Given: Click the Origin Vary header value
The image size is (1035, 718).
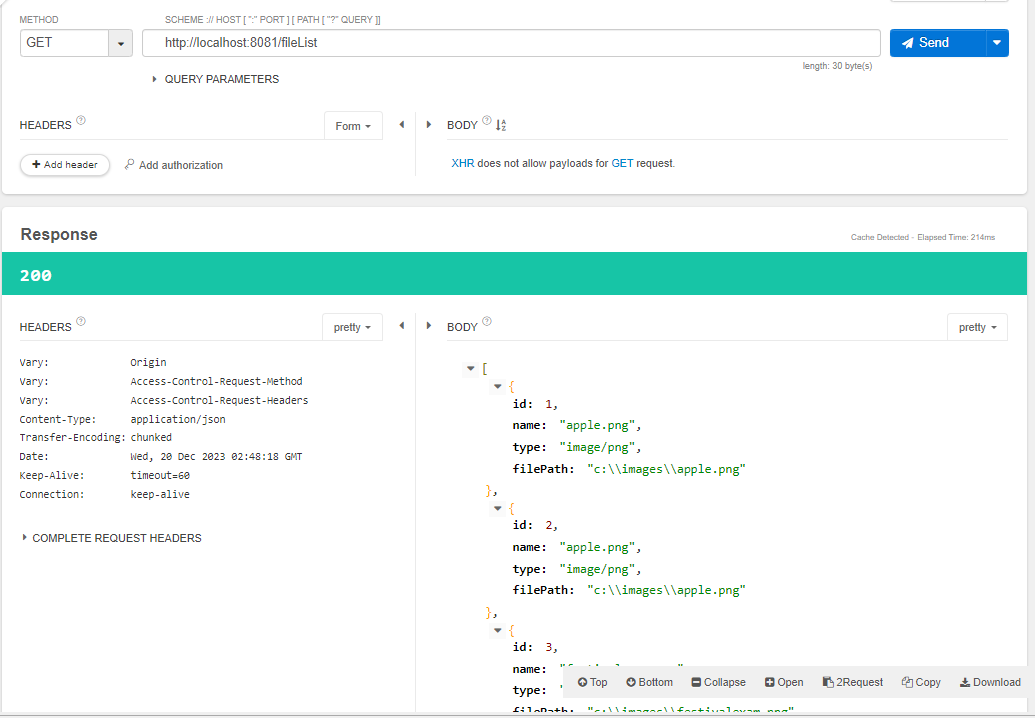Looking at the screenshot, I should 149,362.
